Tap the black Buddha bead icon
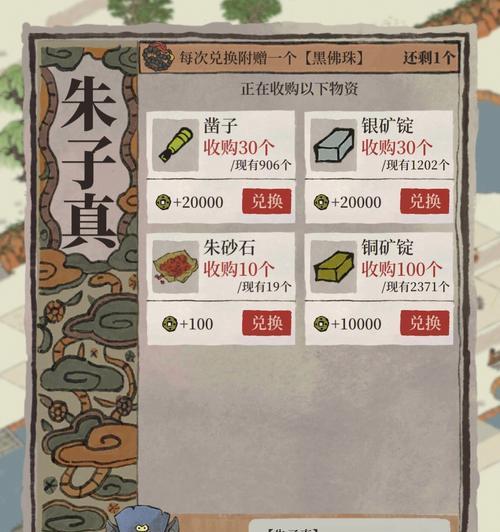The width and height of the screenshot is (500, 532). 158,56
